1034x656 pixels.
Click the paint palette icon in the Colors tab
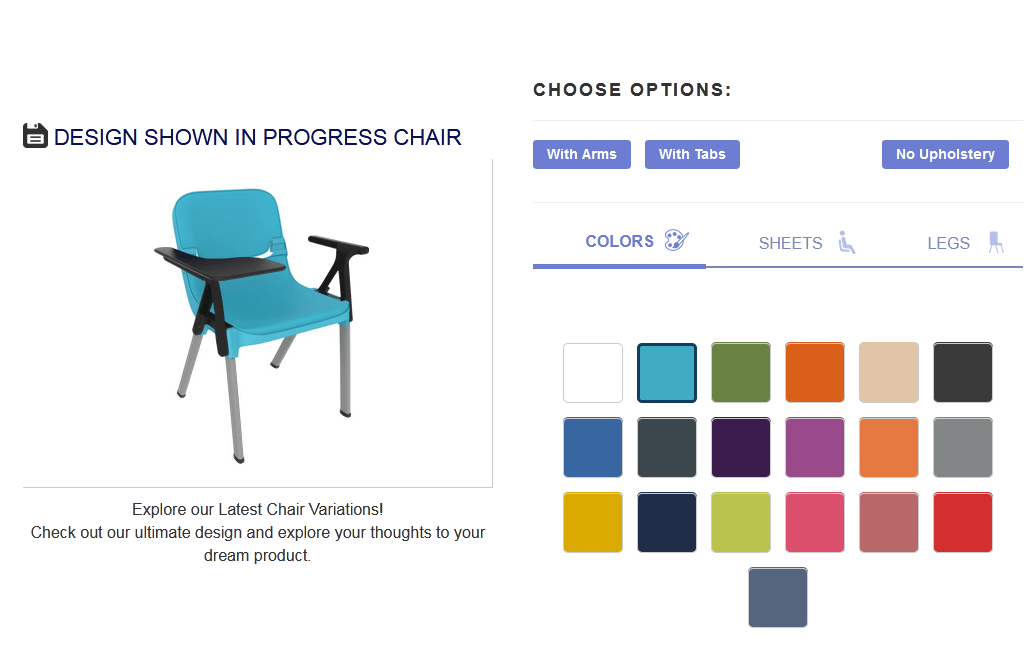(x=677, y=241)
